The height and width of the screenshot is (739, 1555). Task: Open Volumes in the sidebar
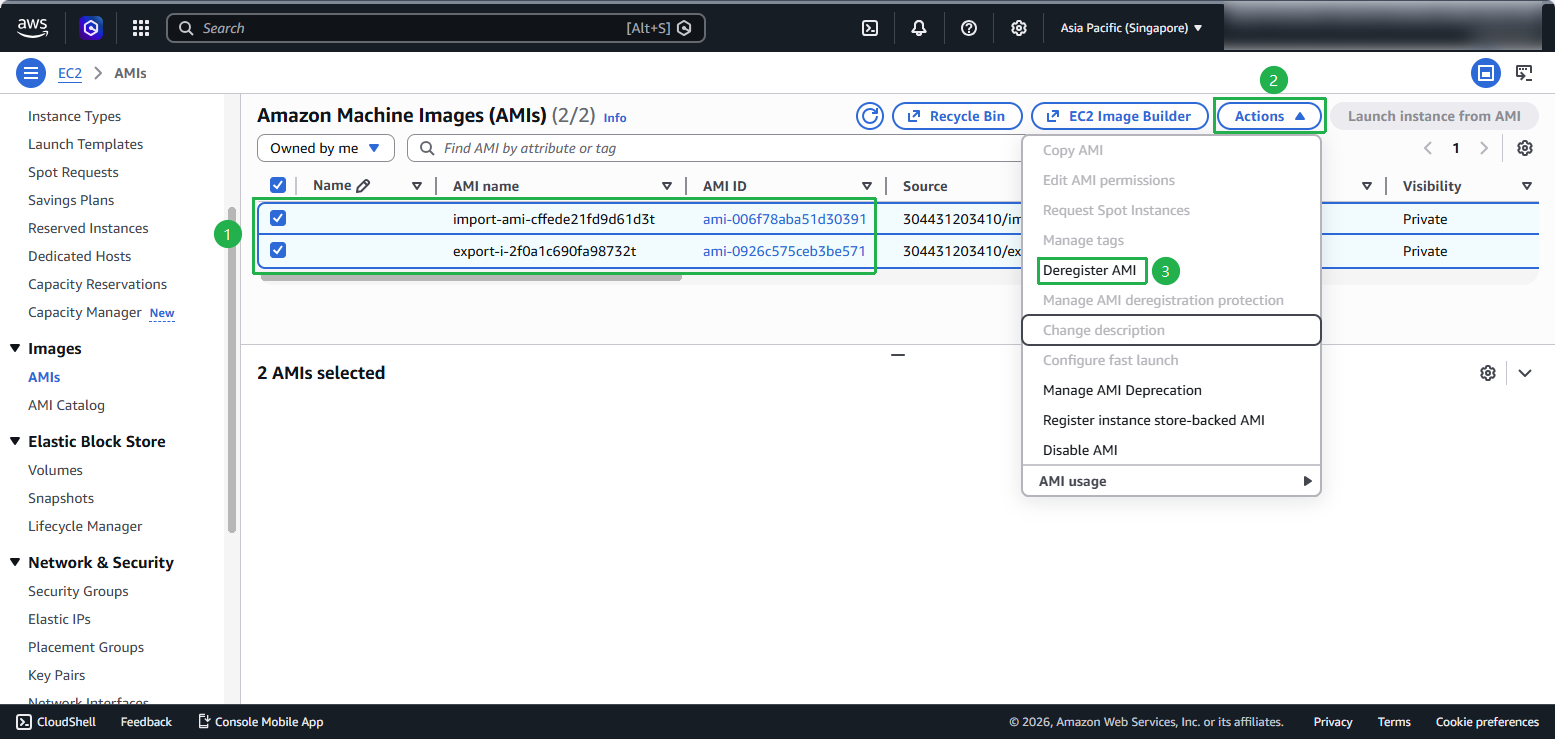55,470
